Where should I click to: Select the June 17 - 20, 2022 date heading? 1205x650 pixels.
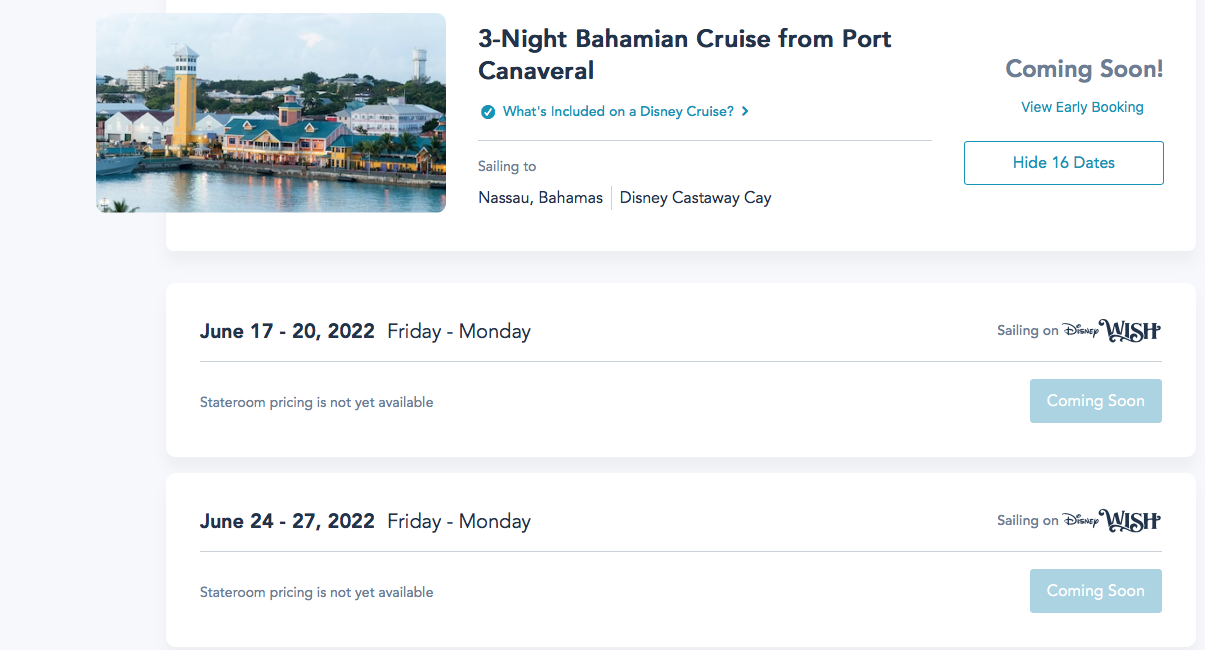tap(287, 331)
